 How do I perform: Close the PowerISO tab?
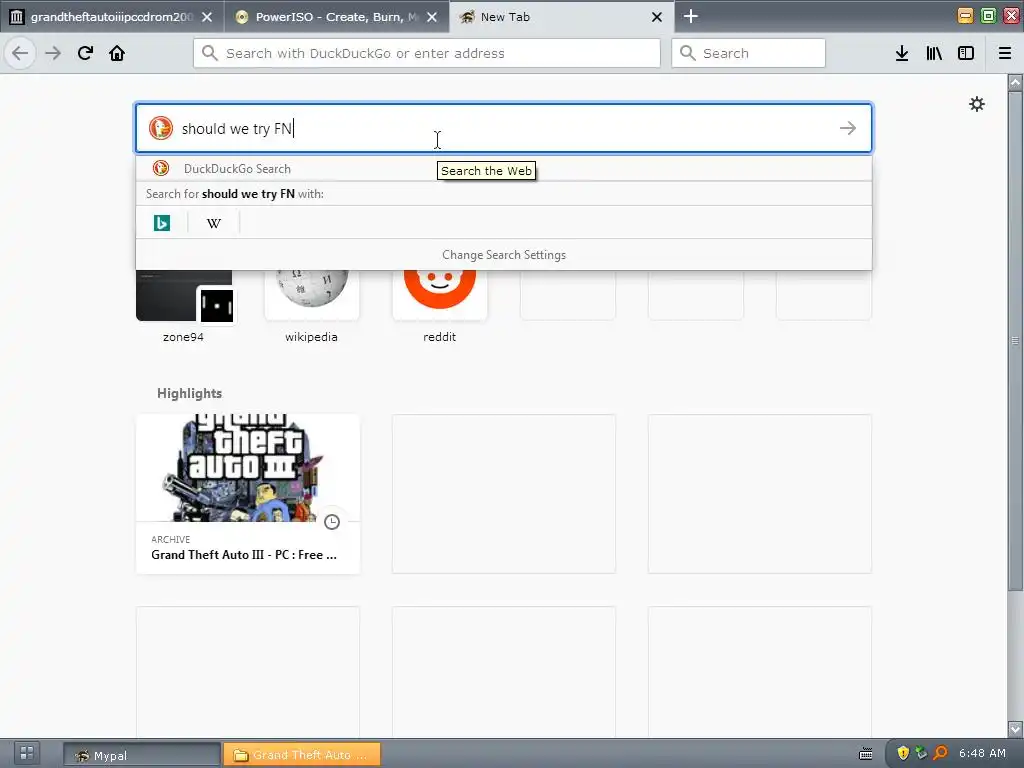[432, 17]
